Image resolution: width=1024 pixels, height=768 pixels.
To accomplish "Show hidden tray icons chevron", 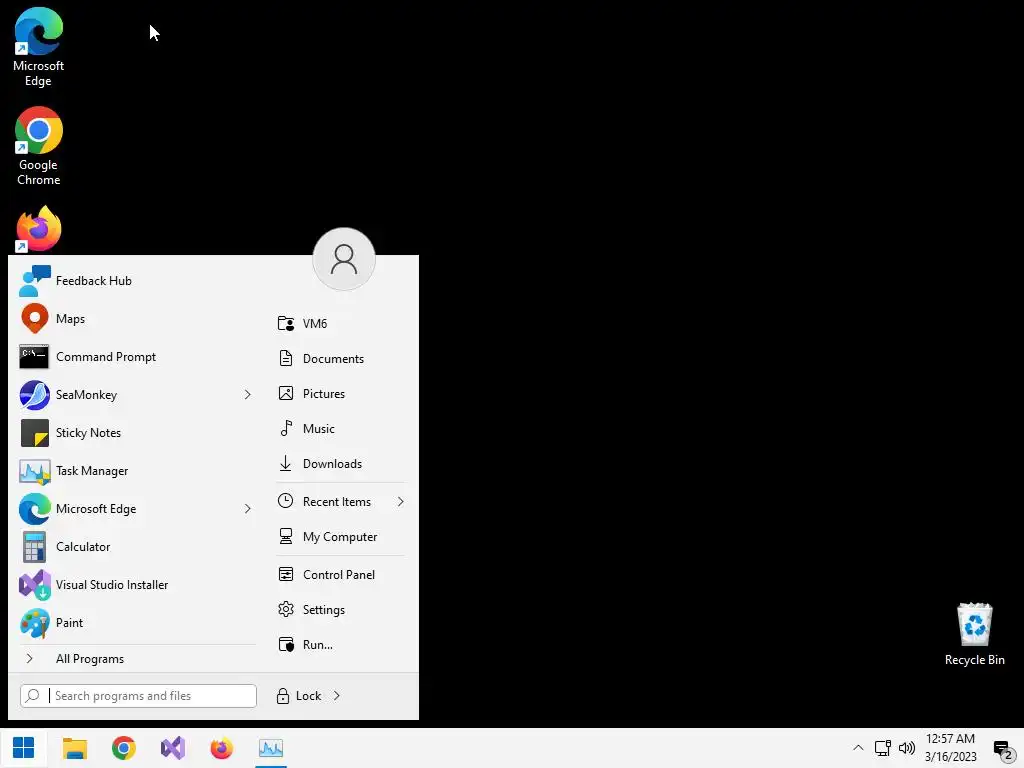I will (858, 748).
